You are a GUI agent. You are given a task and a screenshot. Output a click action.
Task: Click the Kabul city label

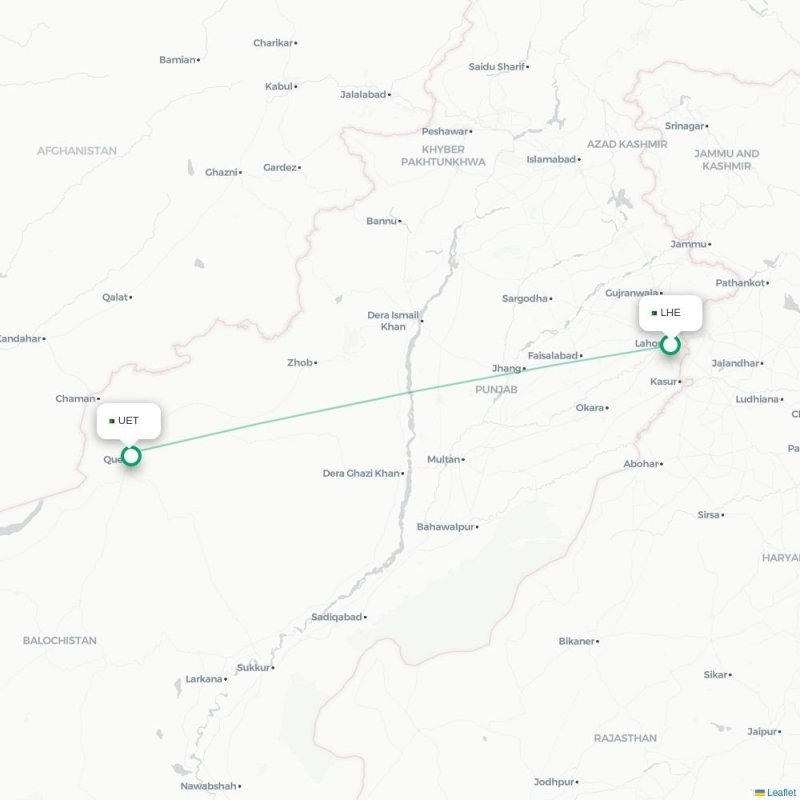(x=279, y=86)
